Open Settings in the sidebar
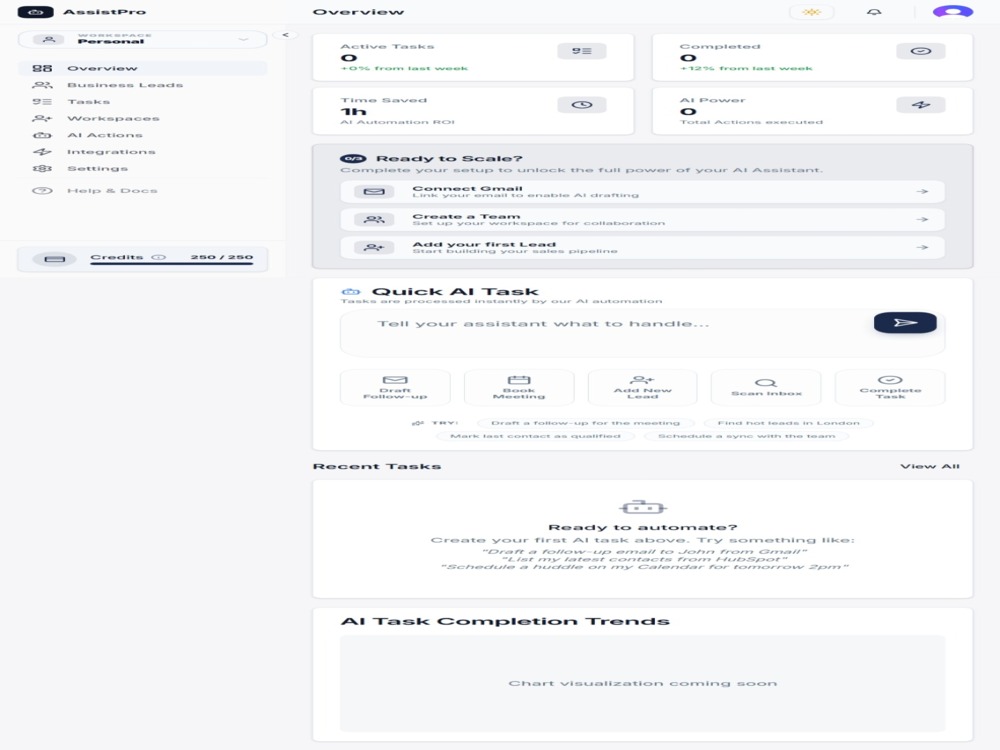This screenshot has height=750, width=1000. tap(142, 168)
